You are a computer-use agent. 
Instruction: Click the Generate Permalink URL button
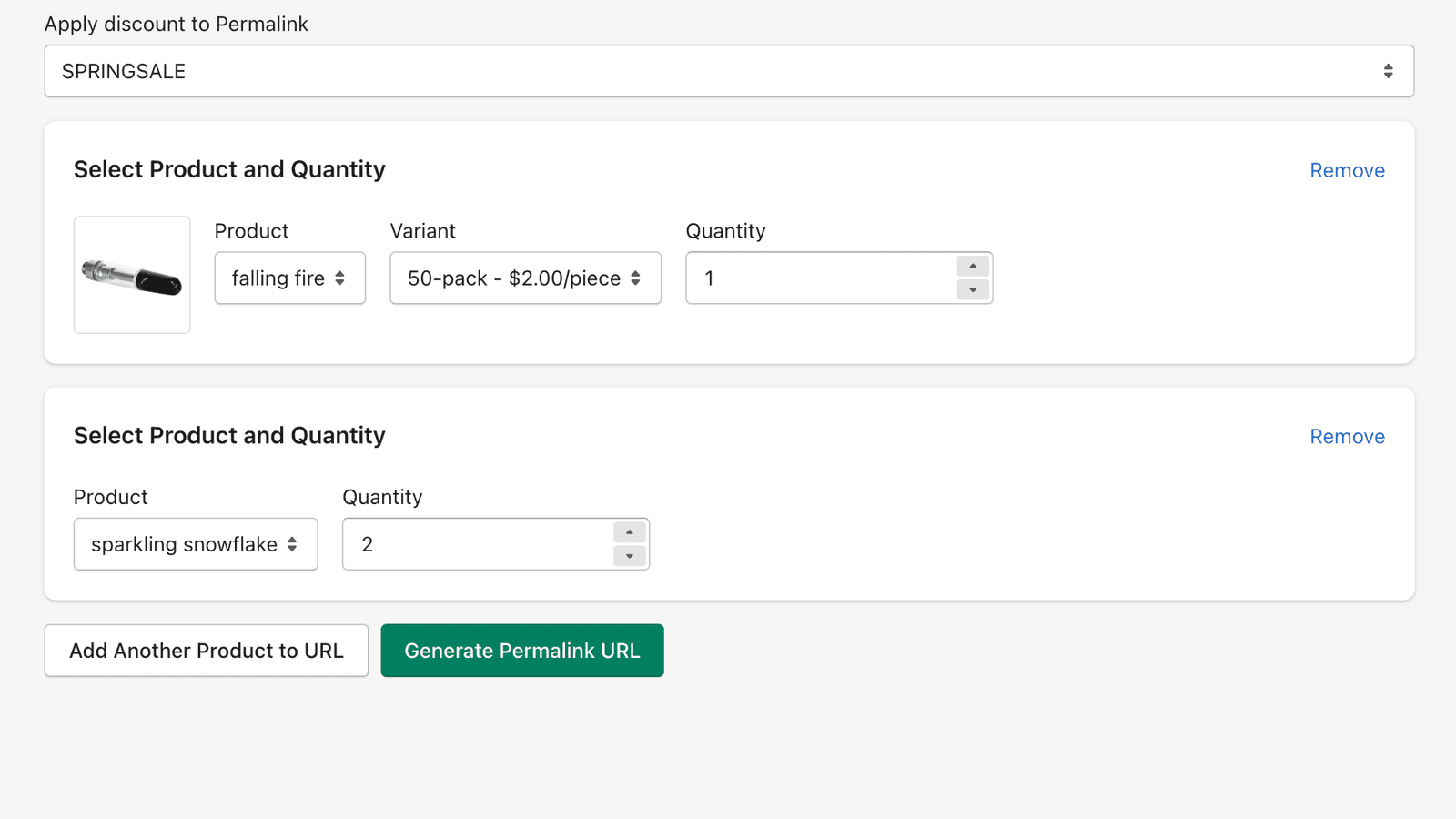point(521,650)
